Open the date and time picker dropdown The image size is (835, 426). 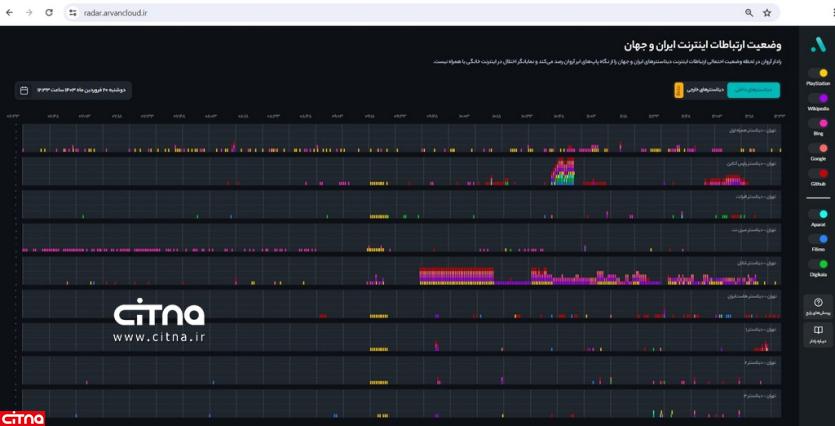click(74, 91)
